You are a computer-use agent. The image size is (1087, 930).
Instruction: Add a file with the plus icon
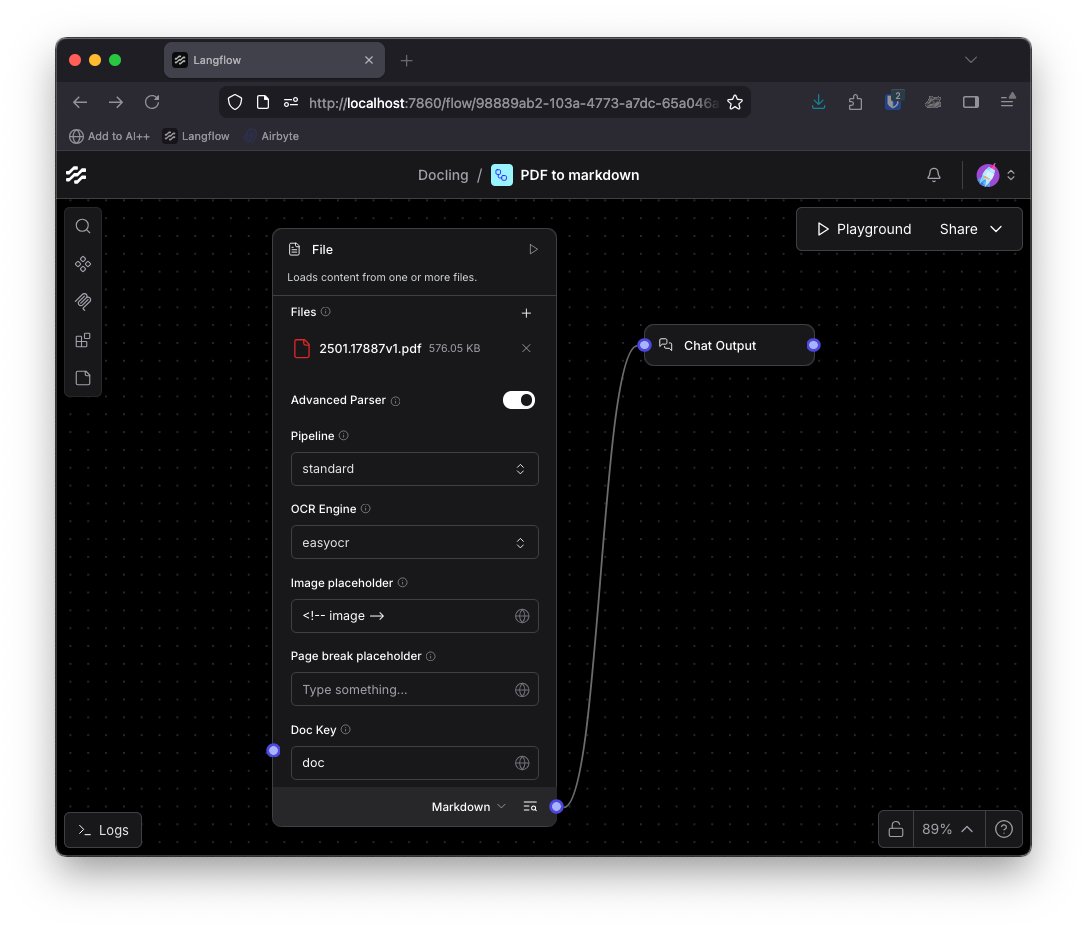pyautogui.click(x=526, y=313)
